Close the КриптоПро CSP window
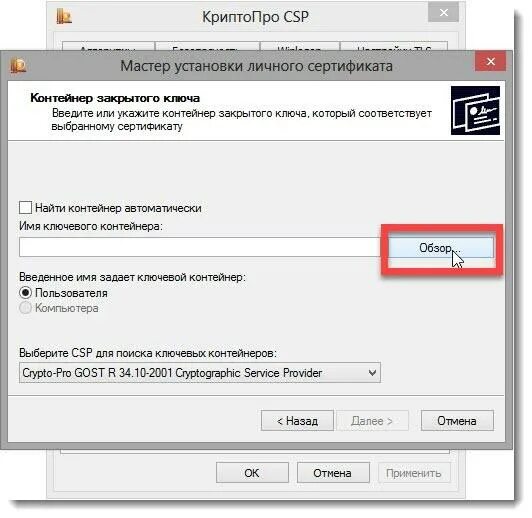The image size is (532, 518). [443, 13]
